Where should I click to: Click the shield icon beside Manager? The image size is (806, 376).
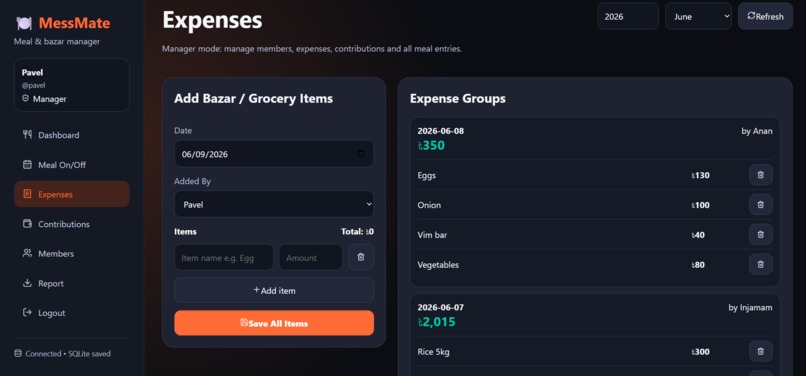tap(25, 99)
